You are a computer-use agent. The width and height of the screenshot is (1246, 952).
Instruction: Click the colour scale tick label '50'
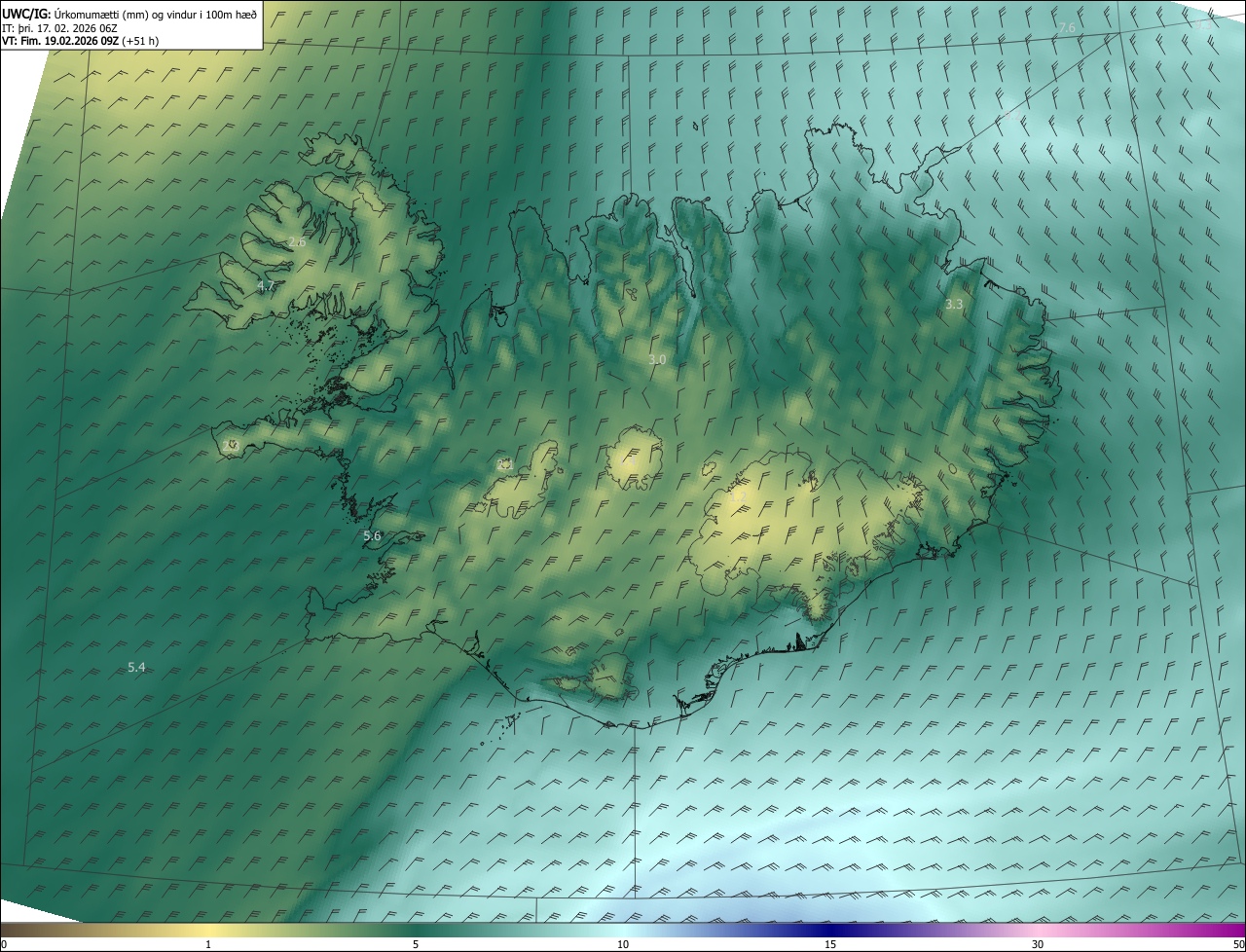pos(1238,944)
